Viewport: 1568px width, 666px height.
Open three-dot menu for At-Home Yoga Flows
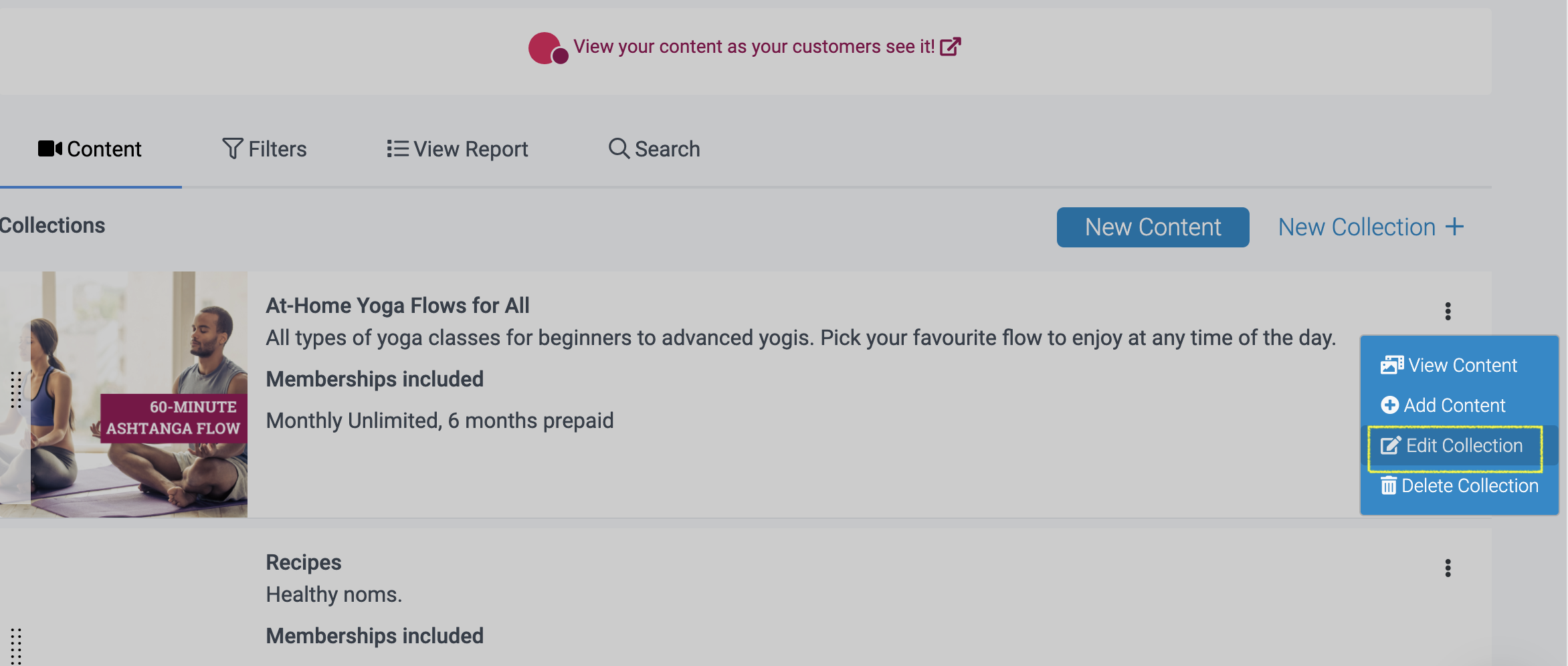pos(1448,311)
